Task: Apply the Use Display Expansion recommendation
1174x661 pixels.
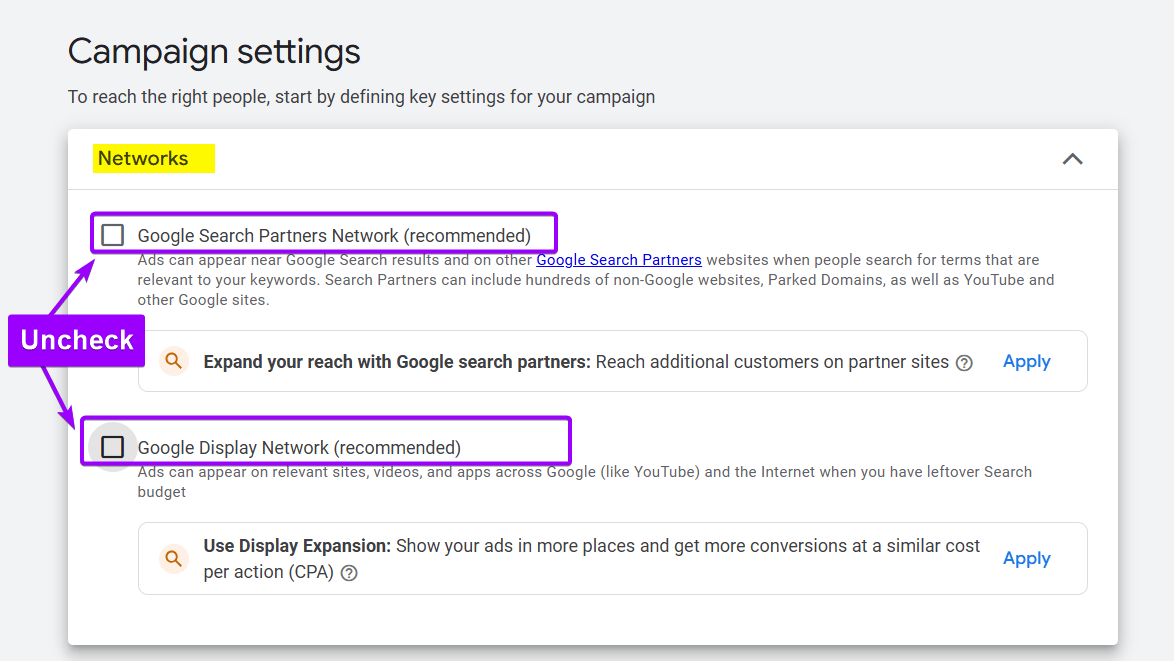Action: point(1026,558)
